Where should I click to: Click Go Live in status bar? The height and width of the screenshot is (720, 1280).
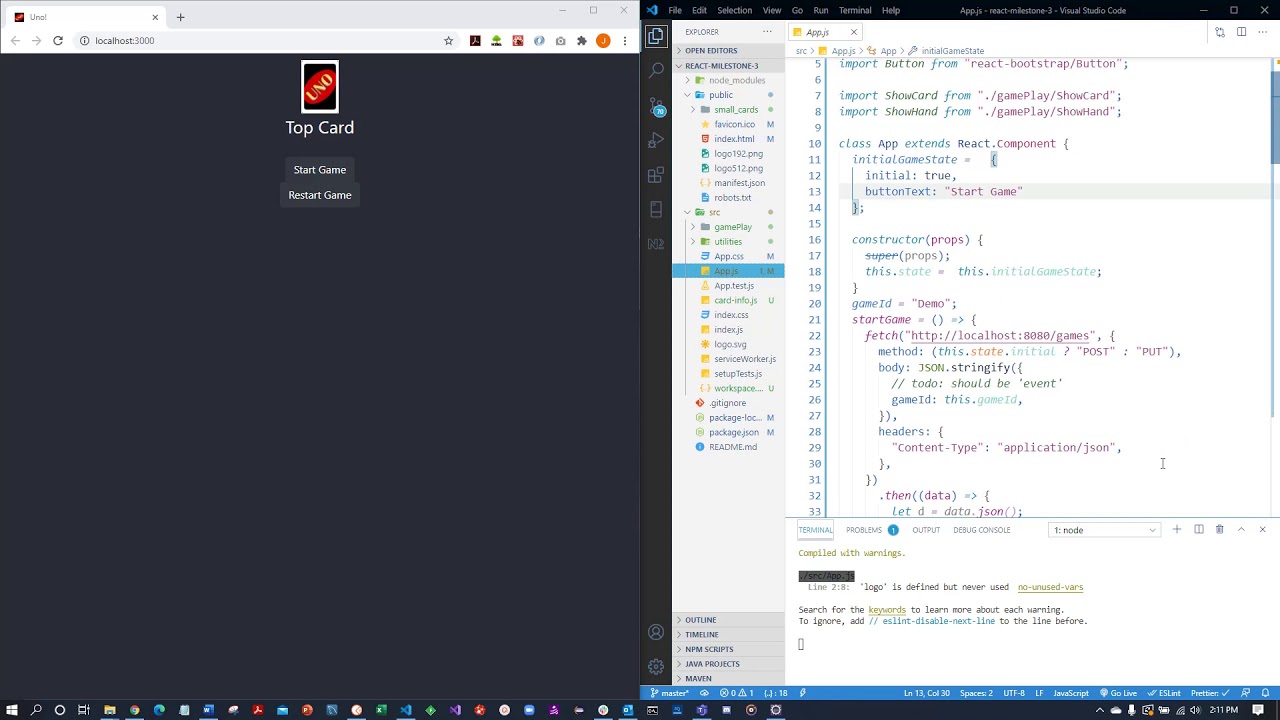pos(1118,693)
